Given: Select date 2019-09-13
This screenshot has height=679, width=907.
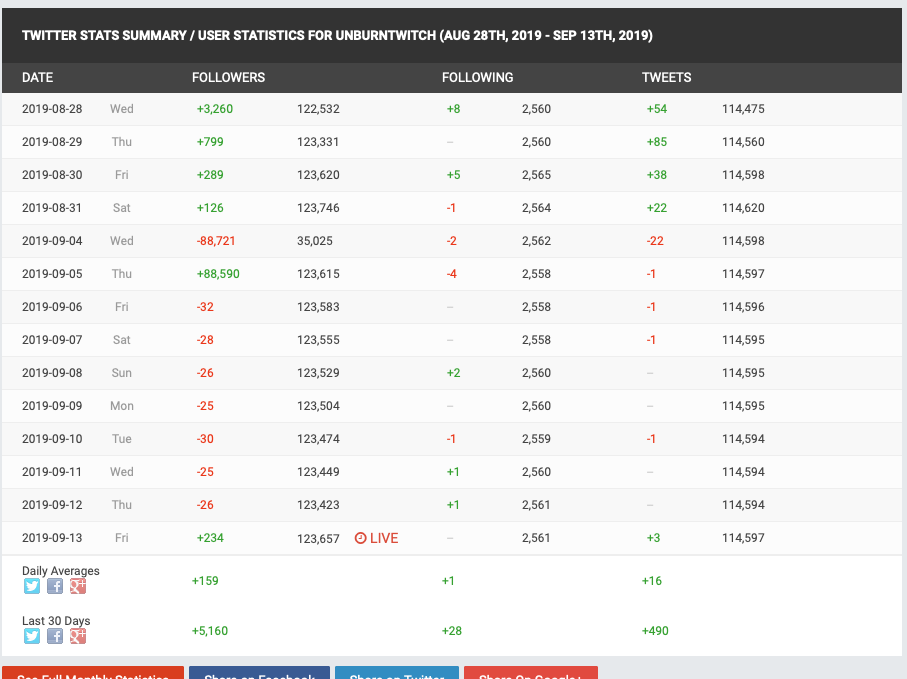Looking at the screenshot, I should coord(52,537).
